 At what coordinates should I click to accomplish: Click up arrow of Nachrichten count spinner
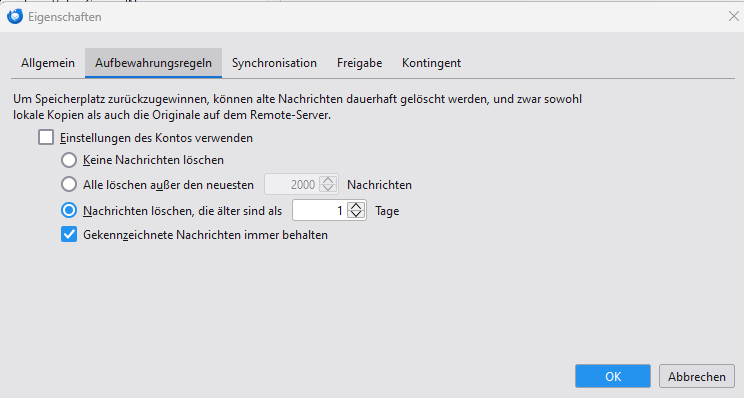coord(328,180)
